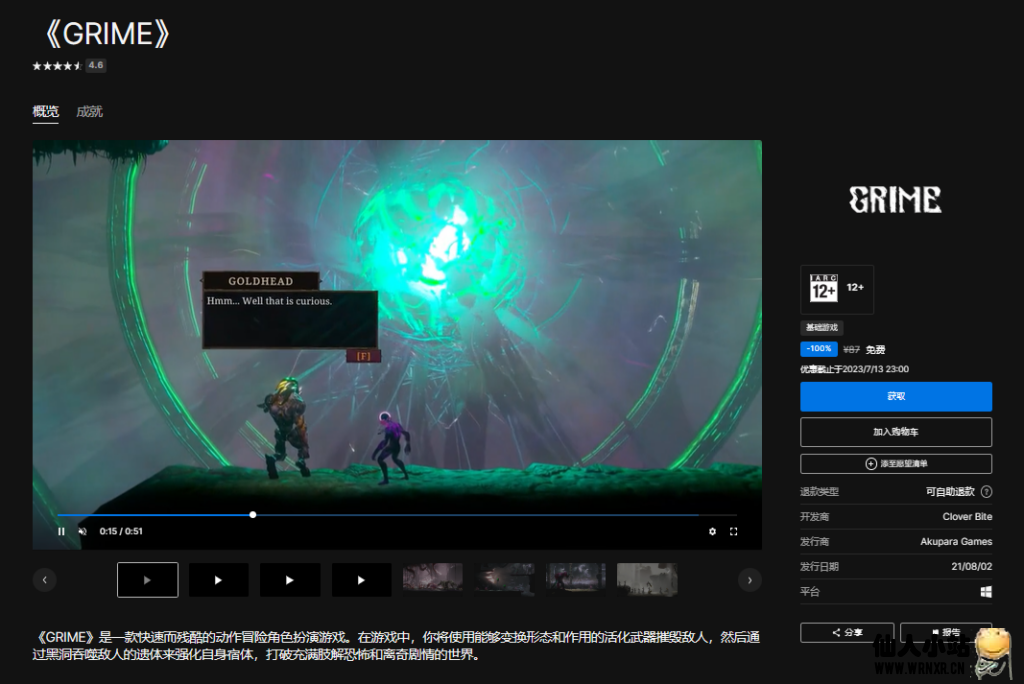Open the first screenshot thumbnail
The height and width of the screenshot is (684, 1024).
click(x=432, y=579)
